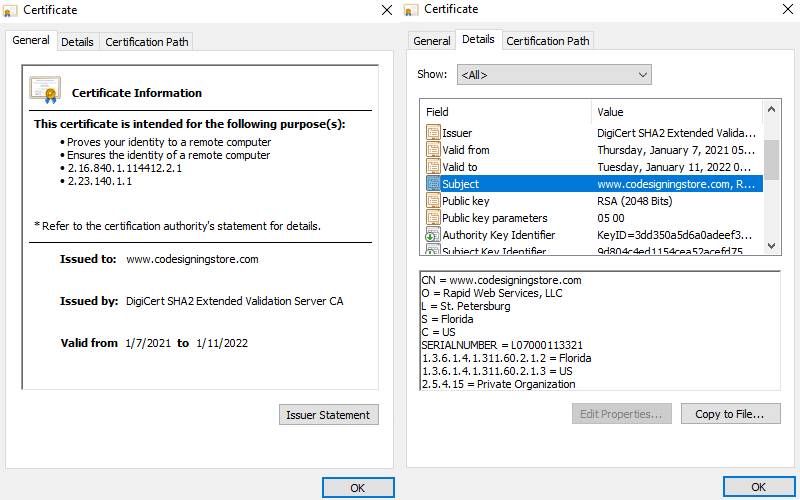
Task: Select Details tab in right window
Action: point(478,39)
